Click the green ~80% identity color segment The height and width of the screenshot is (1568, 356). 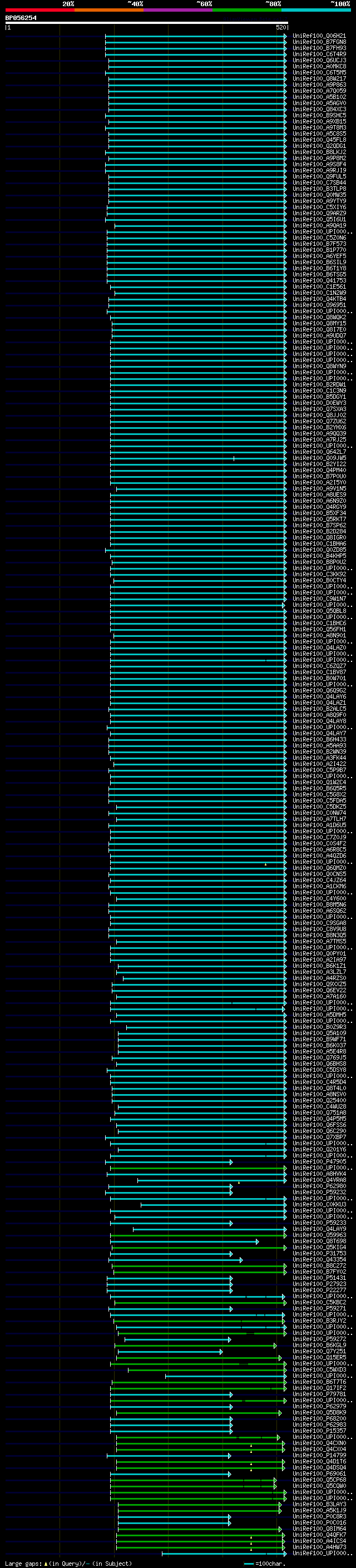pos(247,10)
